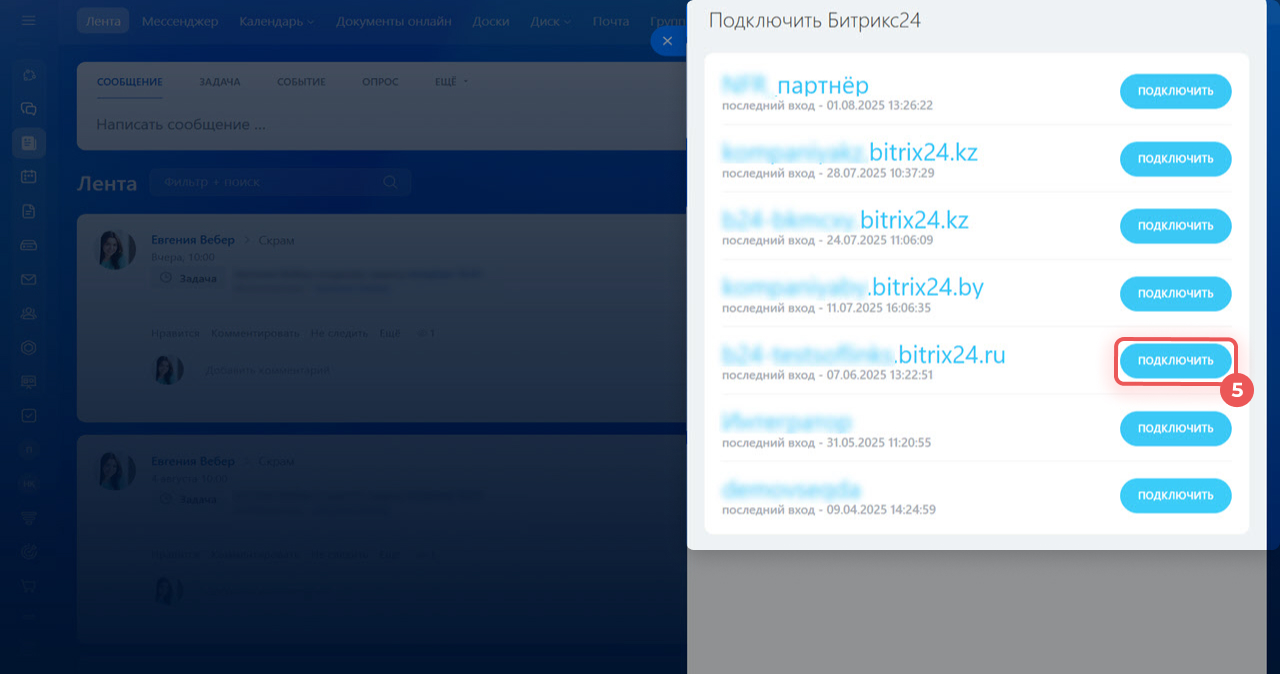Click the clock Задача badge in Вчера post
Viewport: 1280px width, 674px height.
pos(189,279)
